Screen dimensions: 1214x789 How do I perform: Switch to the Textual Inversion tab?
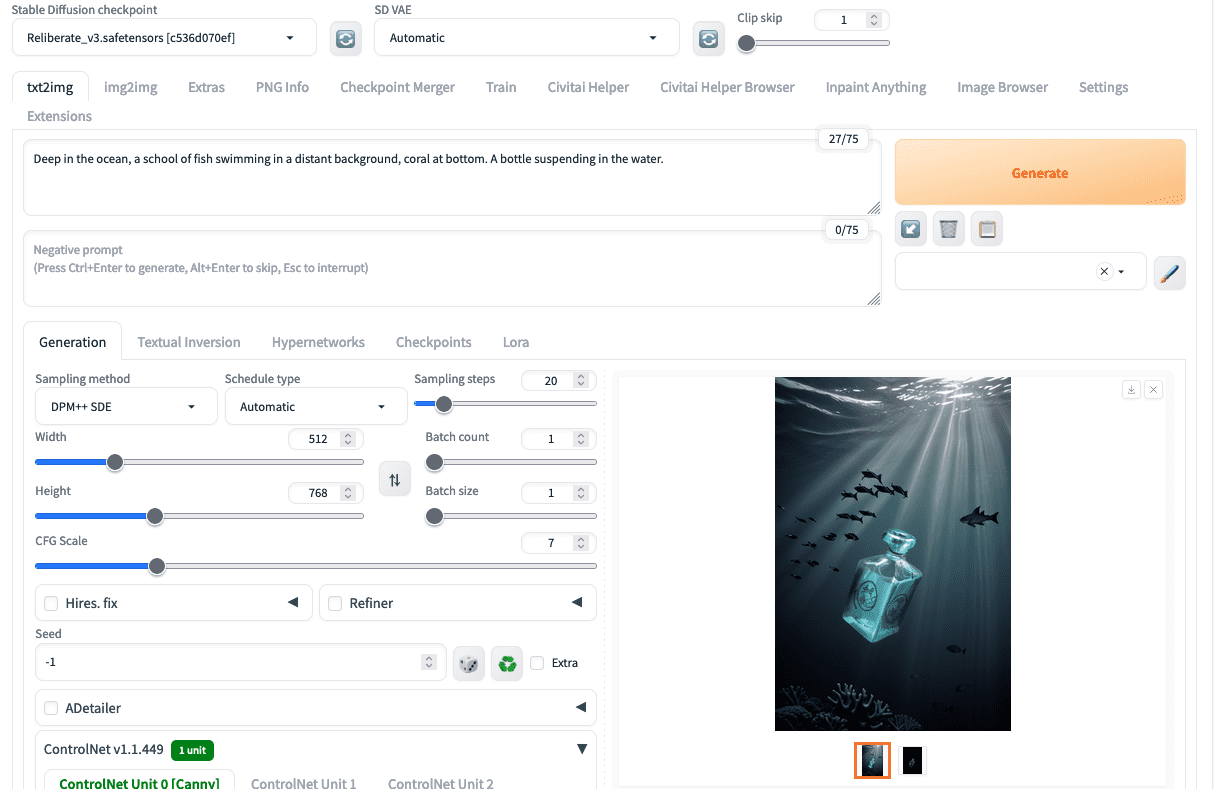tap(189, 342)
